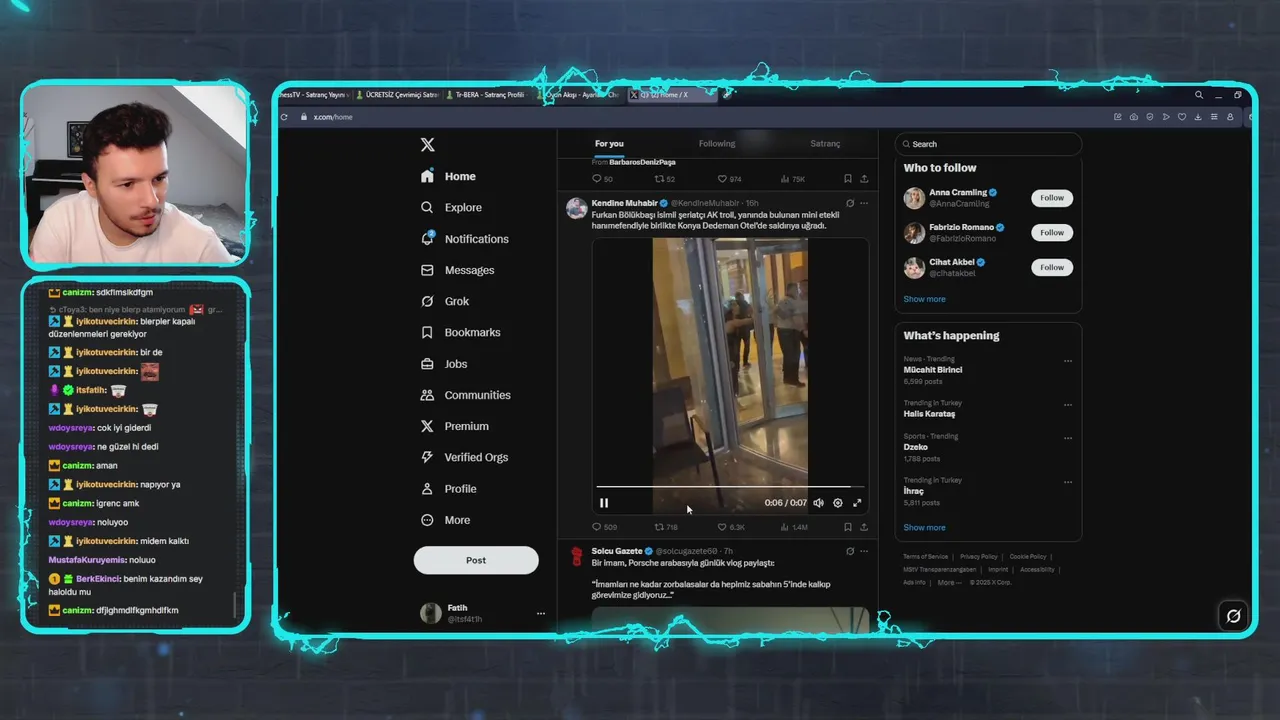The width and height of the screenshot is (1280, 720).
Task: Open Jobs in the sidebar
Action: 444,364
